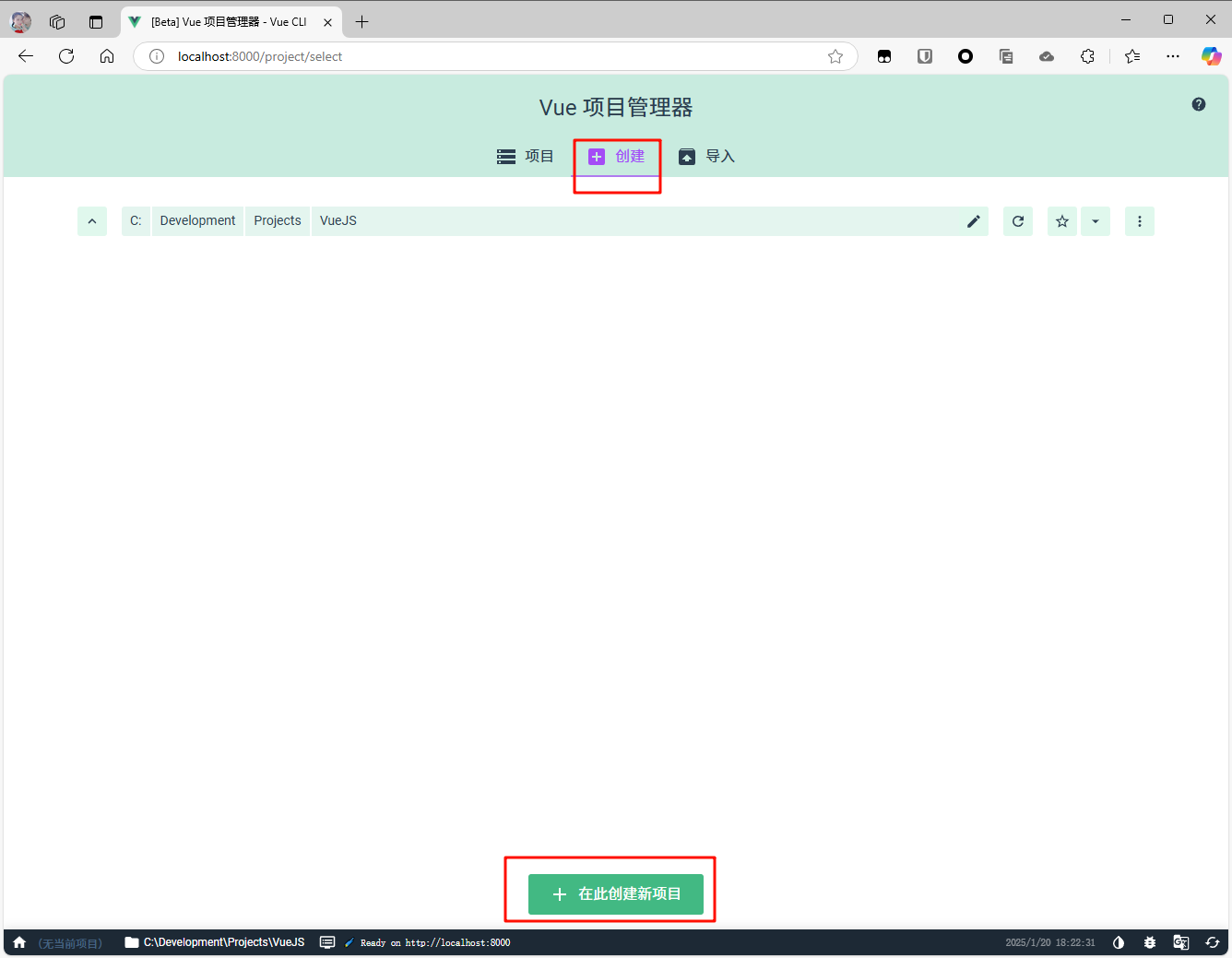Open the browser favorites list icon
Screen dimensions: 1232x958
[x=1132, y=56]
